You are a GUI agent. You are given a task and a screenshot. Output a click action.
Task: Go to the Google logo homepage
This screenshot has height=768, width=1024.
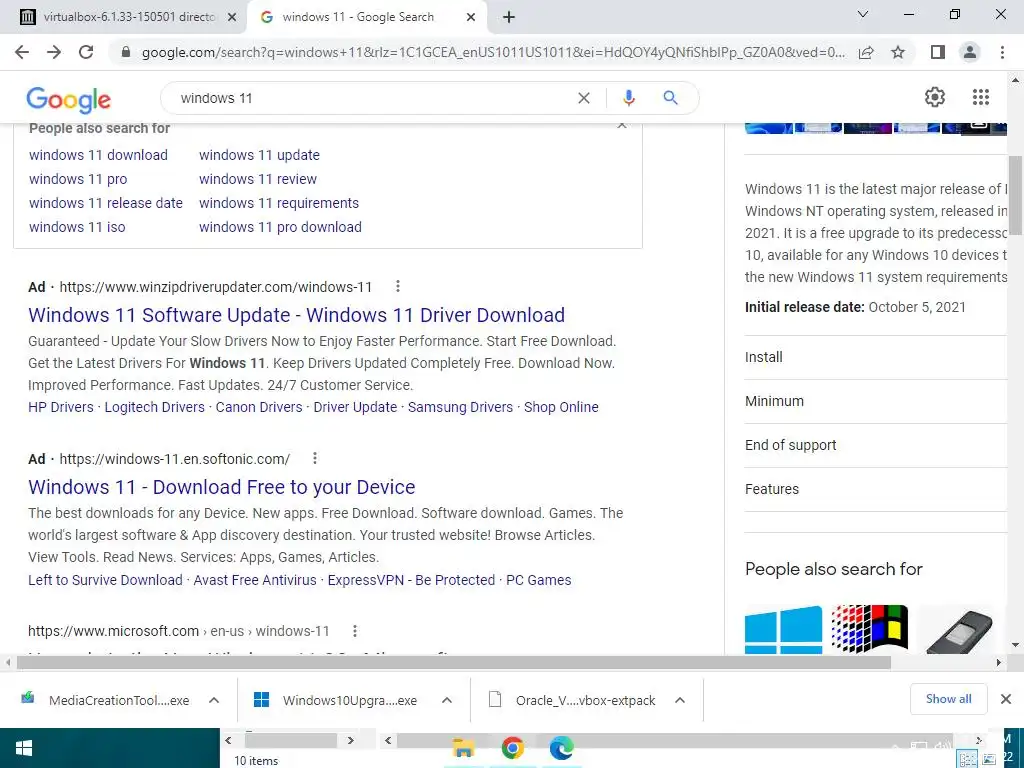(69, 99)
